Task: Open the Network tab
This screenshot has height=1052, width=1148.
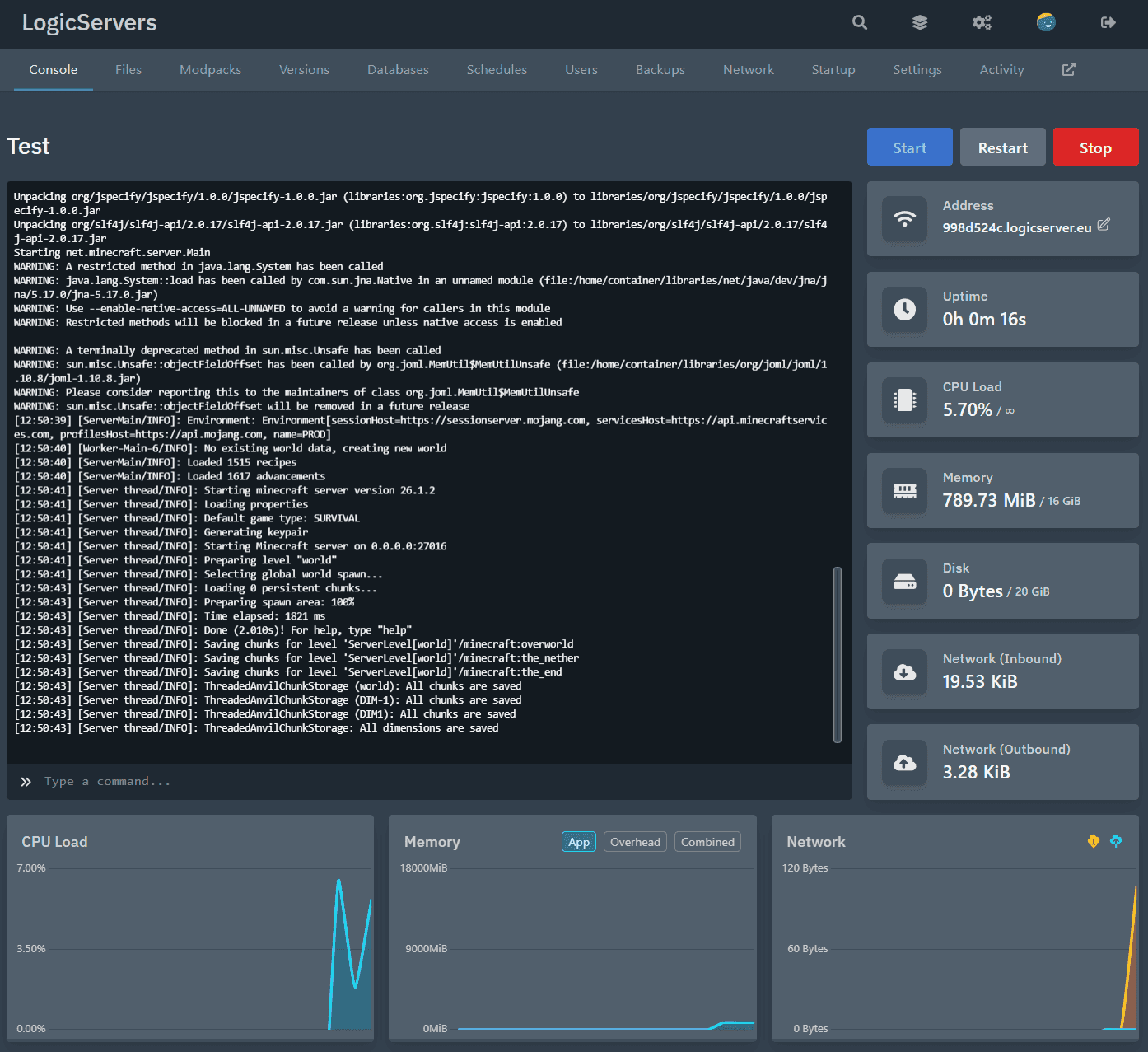Action: pyautogui.click(x=749, y=70)
